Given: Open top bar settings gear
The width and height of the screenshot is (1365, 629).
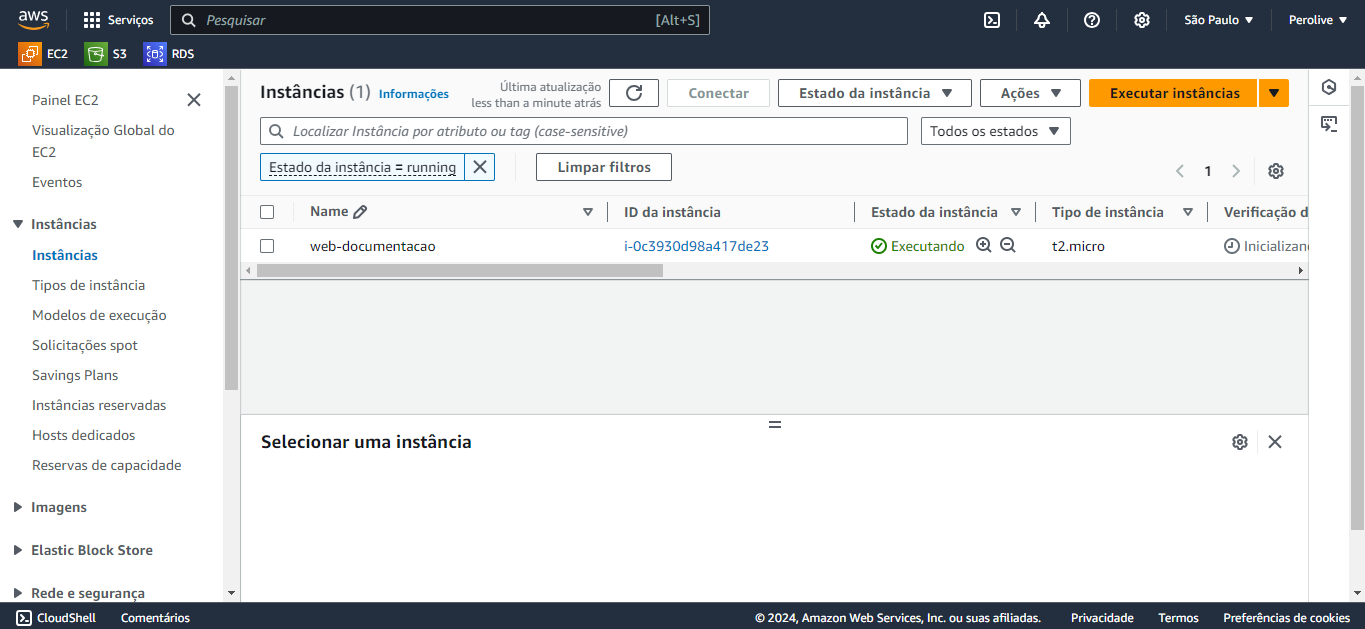Looking at the screenshot, I should [1142, 20].
